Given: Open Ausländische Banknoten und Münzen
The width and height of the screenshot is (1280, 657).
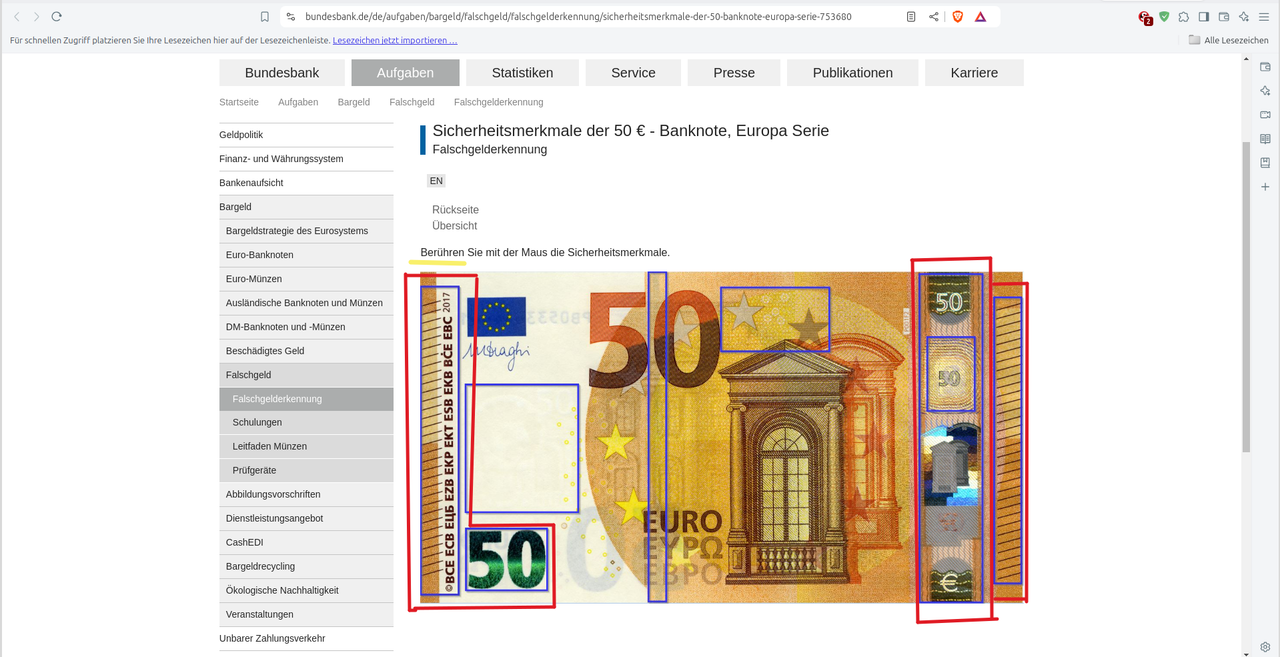Looking at the screenshot, I should pyautogui.click(x=306, y=303).
